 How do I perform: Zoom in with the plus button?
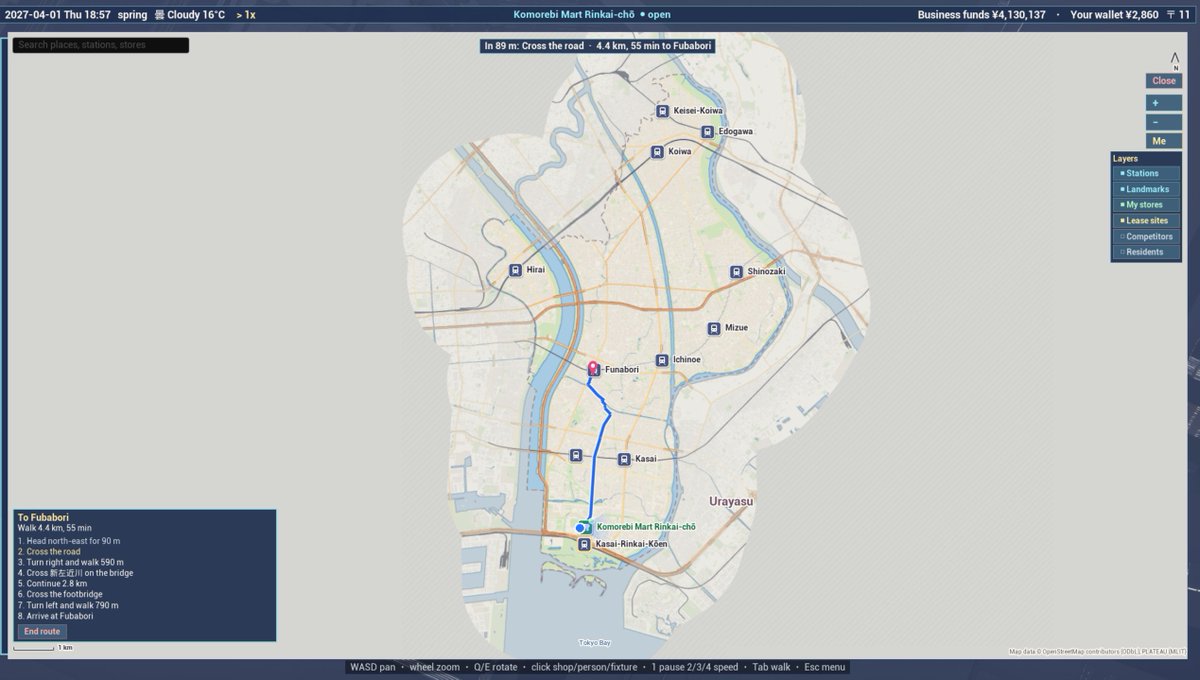pos(1163,103)
